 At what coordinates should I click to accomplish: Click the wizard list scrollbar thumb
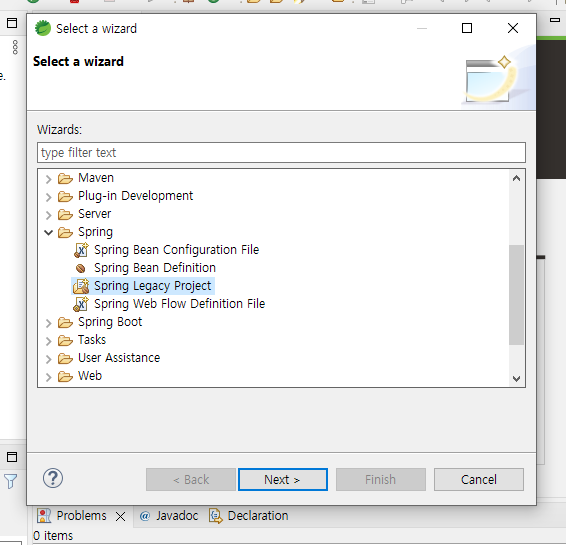coord(517,295)
